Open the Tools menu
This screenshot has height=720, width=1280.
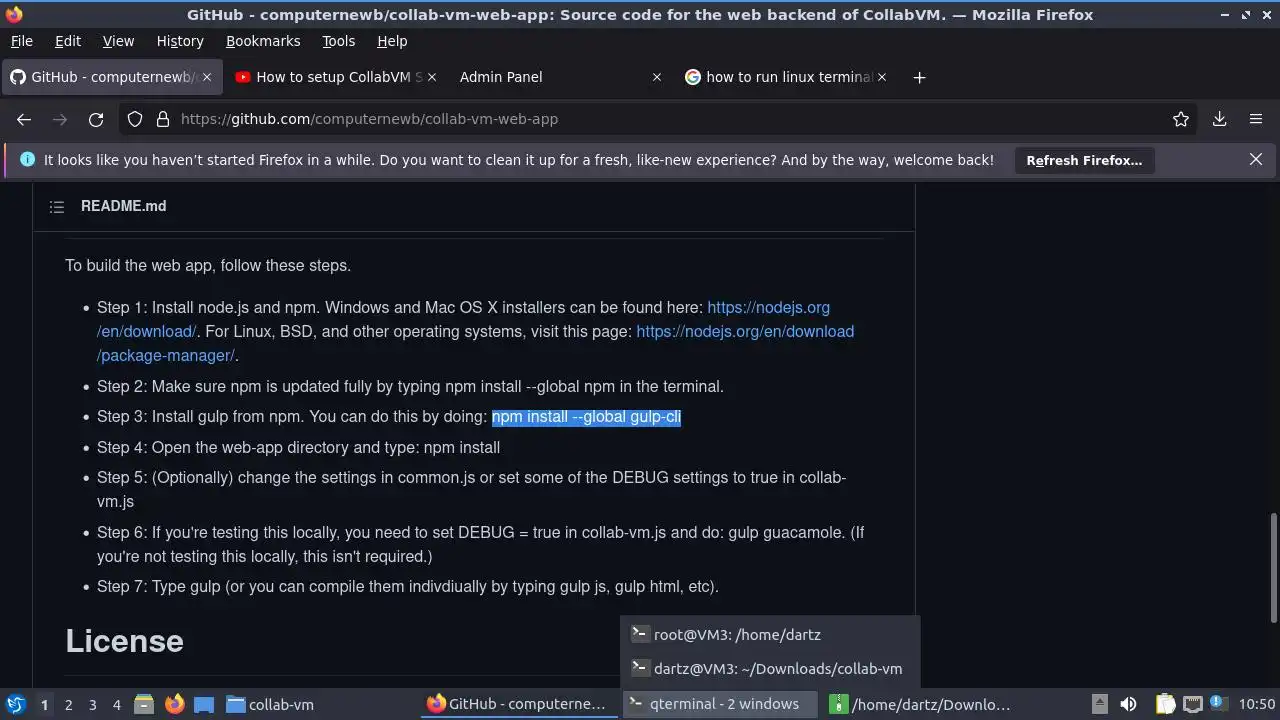pyautogui.click(x=338, y=41)
